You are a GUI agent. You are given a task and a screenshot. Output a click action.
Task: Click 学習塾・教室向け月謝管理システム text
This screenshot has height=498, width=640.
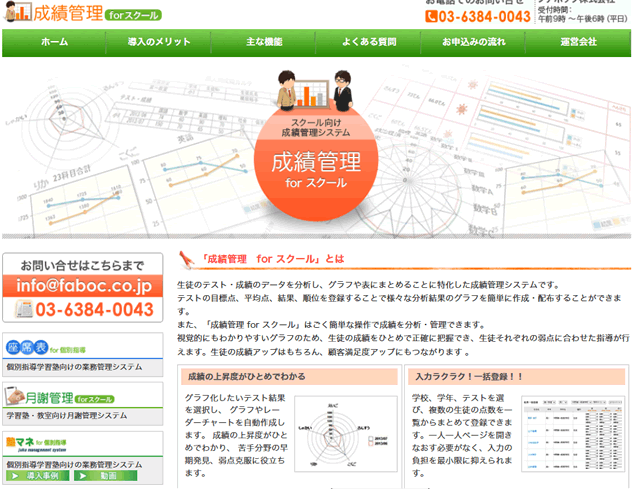pos(67,416)
